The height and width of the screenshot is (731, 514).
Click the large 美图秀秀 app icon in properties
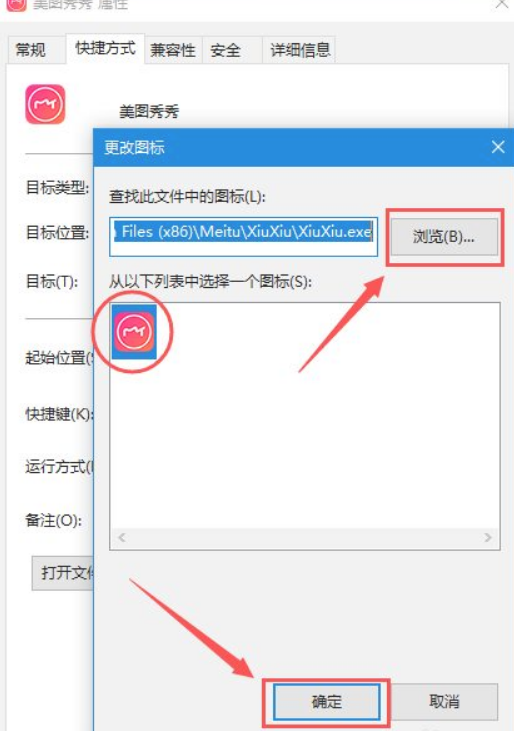[45, 104]
